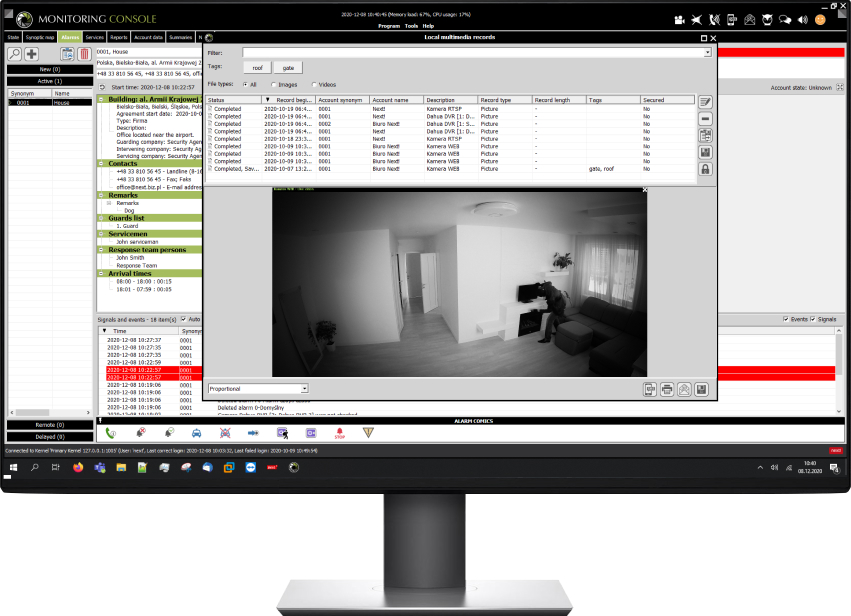
Task: Click the green phone call icon in the alarm toolbar
Action: 111,433
